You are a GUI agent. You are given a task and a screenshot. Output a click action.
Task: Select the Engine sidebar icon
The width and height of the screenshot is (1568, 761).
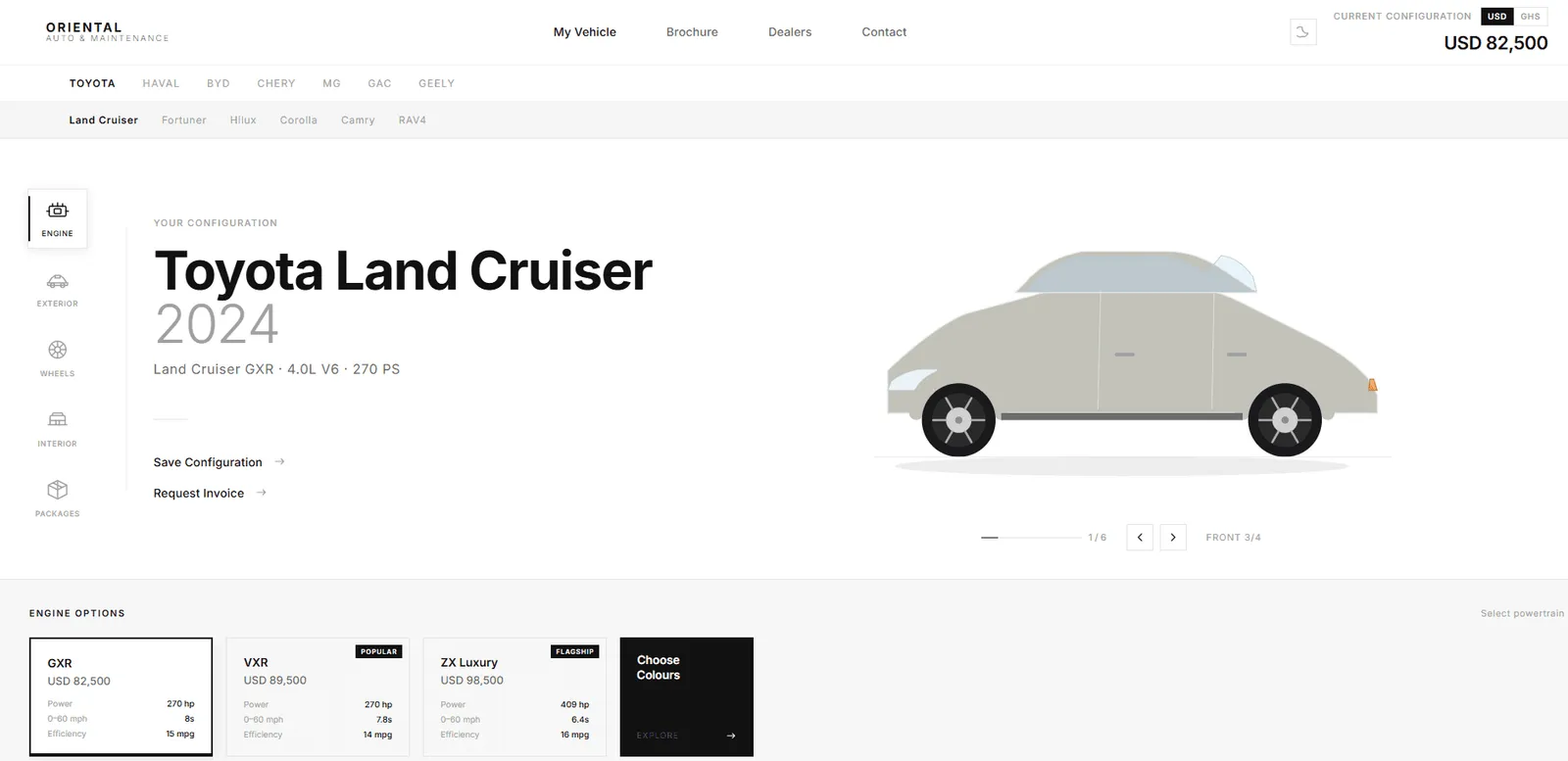pos(58,218)
